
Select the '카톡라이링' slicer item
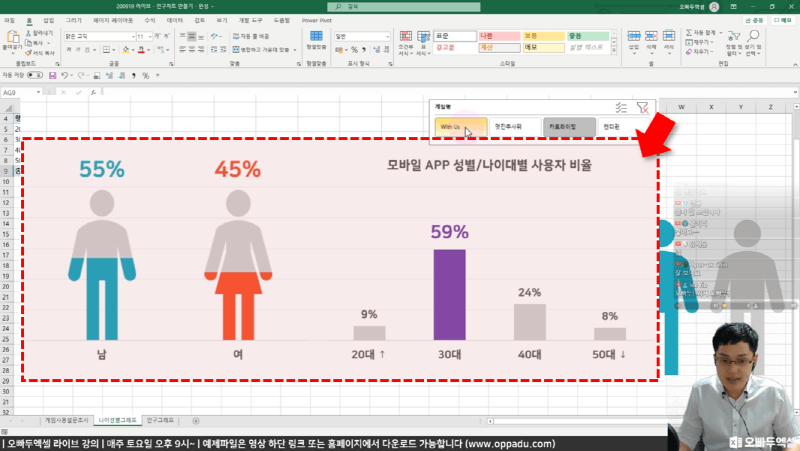(569, 127)
